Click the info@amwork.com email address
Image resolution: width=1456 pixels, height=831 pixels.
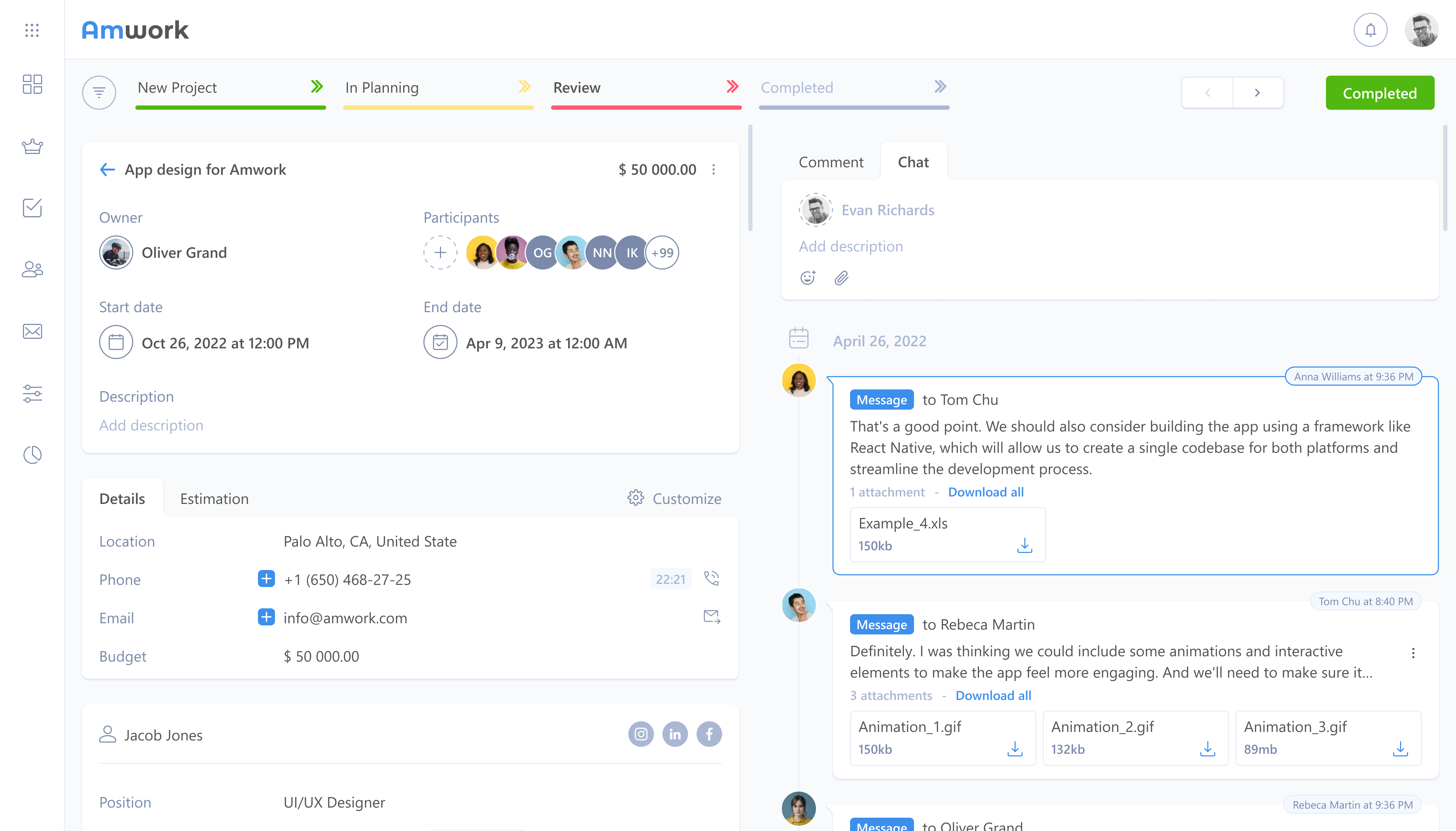click(345, 618)
